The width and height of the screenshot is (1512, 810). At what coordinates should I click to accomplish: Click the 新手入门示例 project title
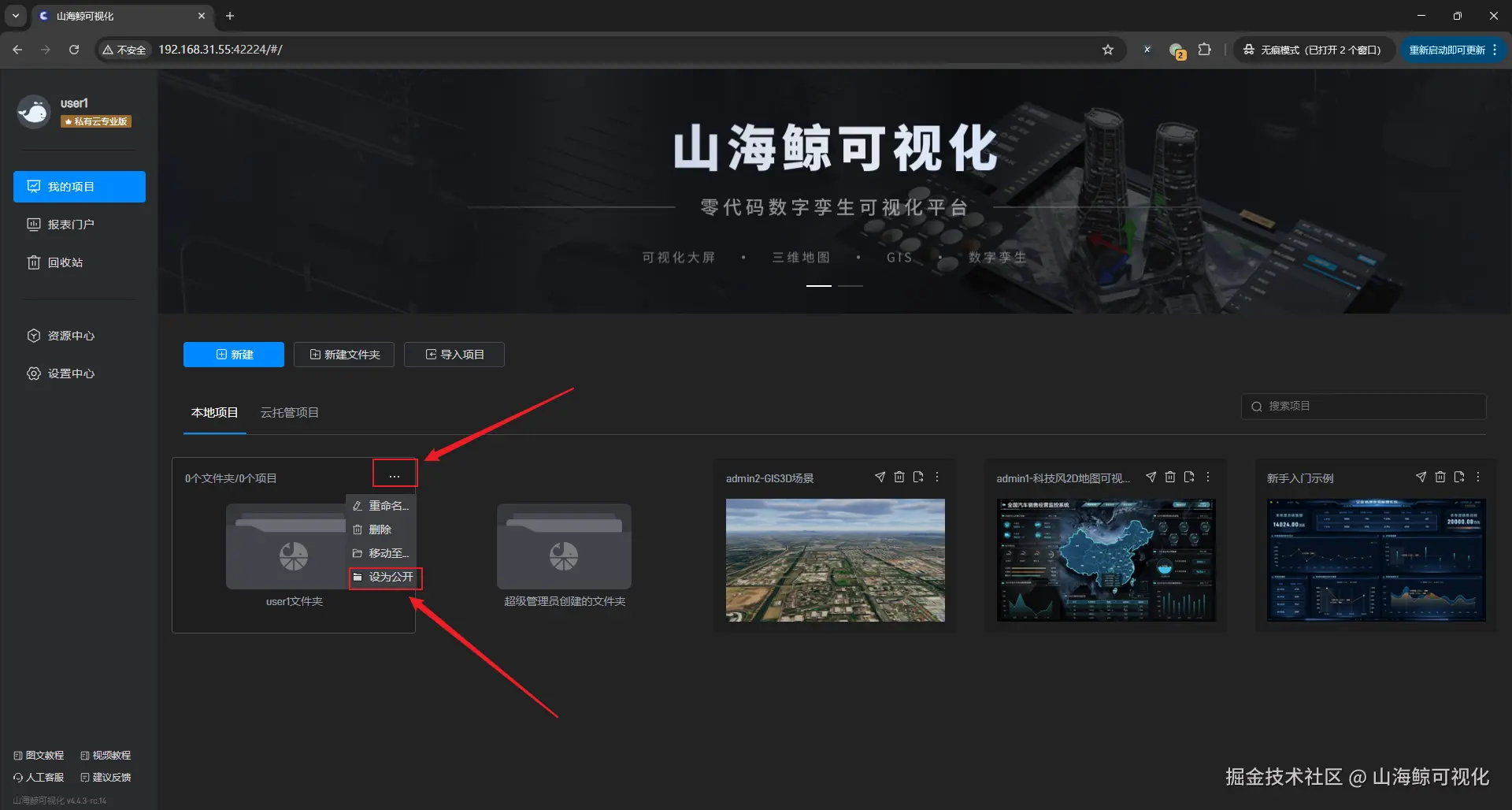[1300, 478]
